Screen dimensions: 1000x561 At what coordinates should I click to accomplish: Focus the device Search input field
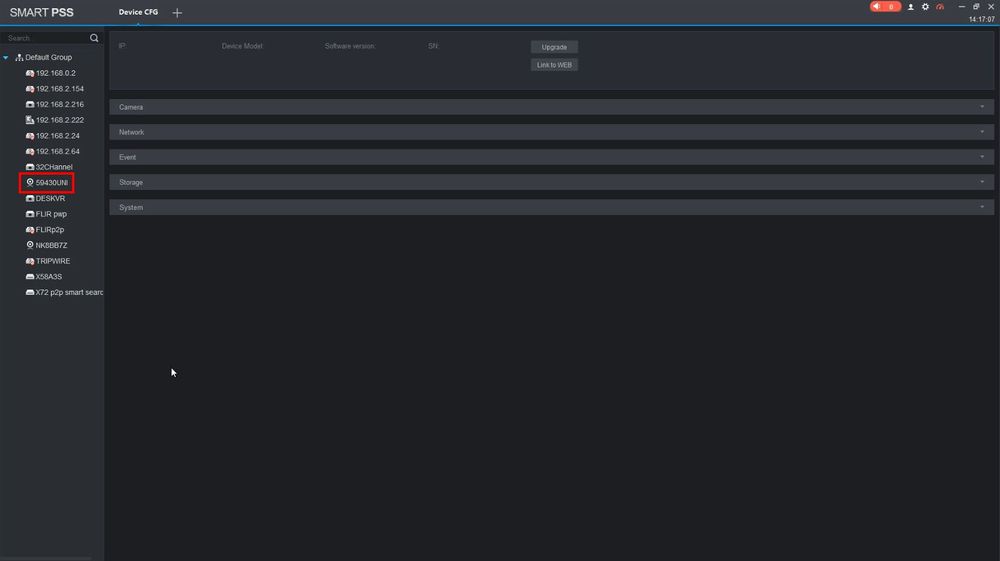[47, 38]
